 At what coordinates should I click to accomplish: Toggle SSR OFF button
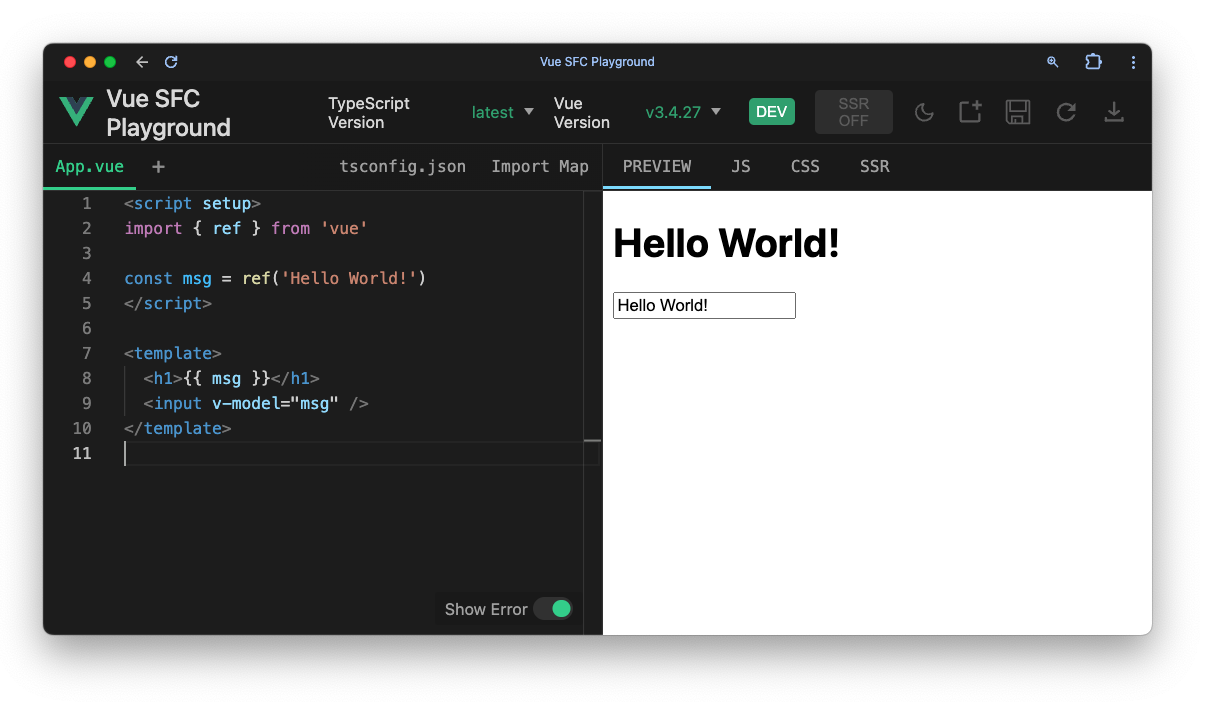tap(854, 112)
